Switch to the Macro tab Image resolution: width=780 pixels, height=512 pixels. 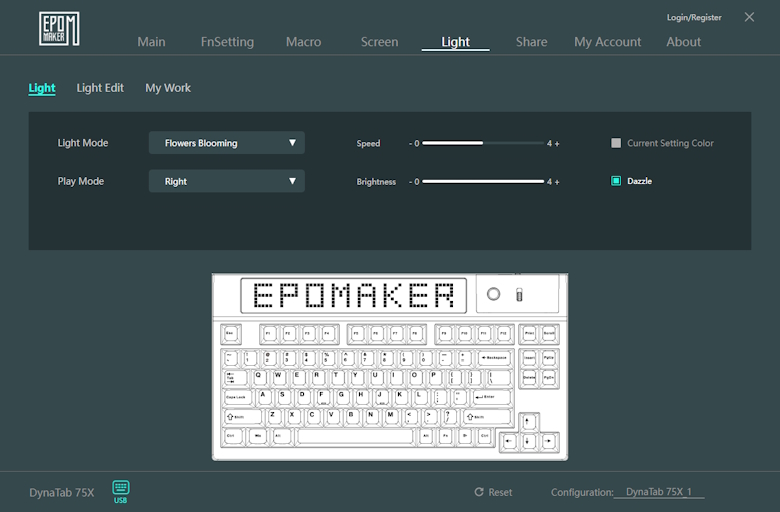[x=303, y=42]
